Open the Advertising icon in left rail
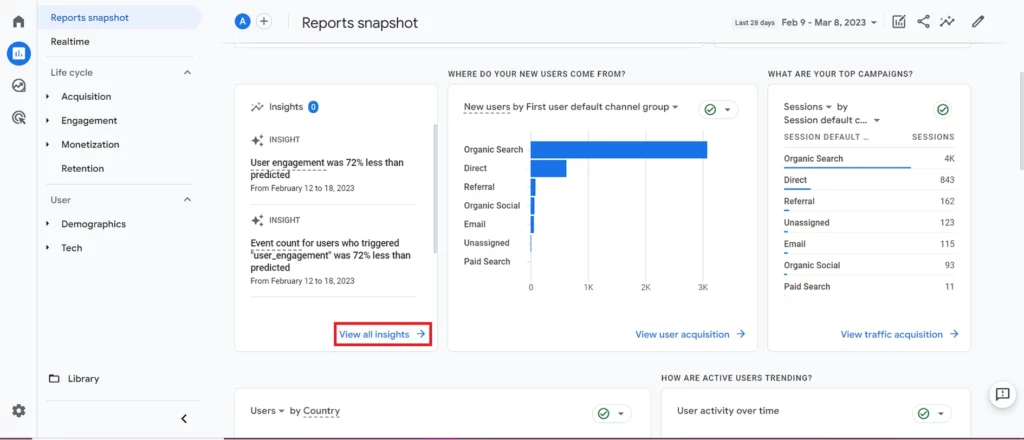 tap(18, 118)
